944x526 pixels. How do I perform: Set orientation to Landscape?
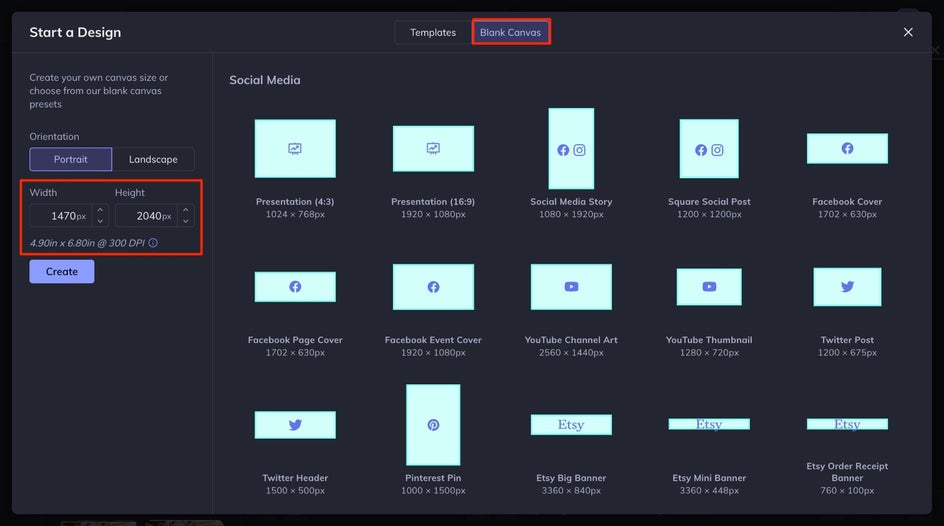click(153, 159)
